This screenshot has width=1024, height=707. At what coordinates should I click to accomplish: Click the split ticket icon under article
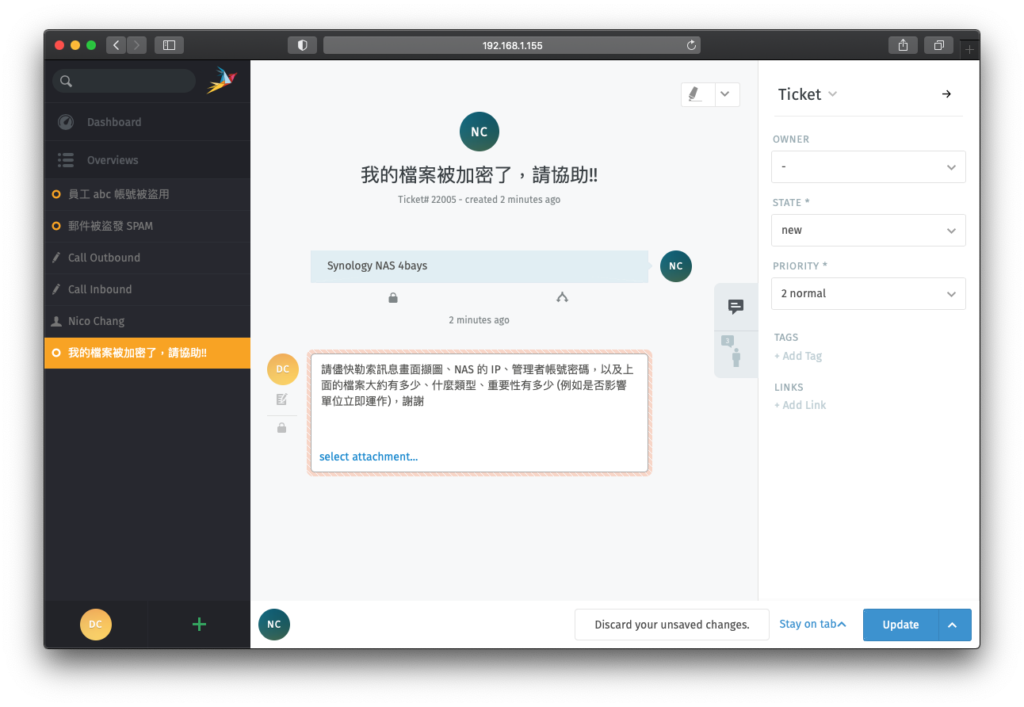click(562, 297)
